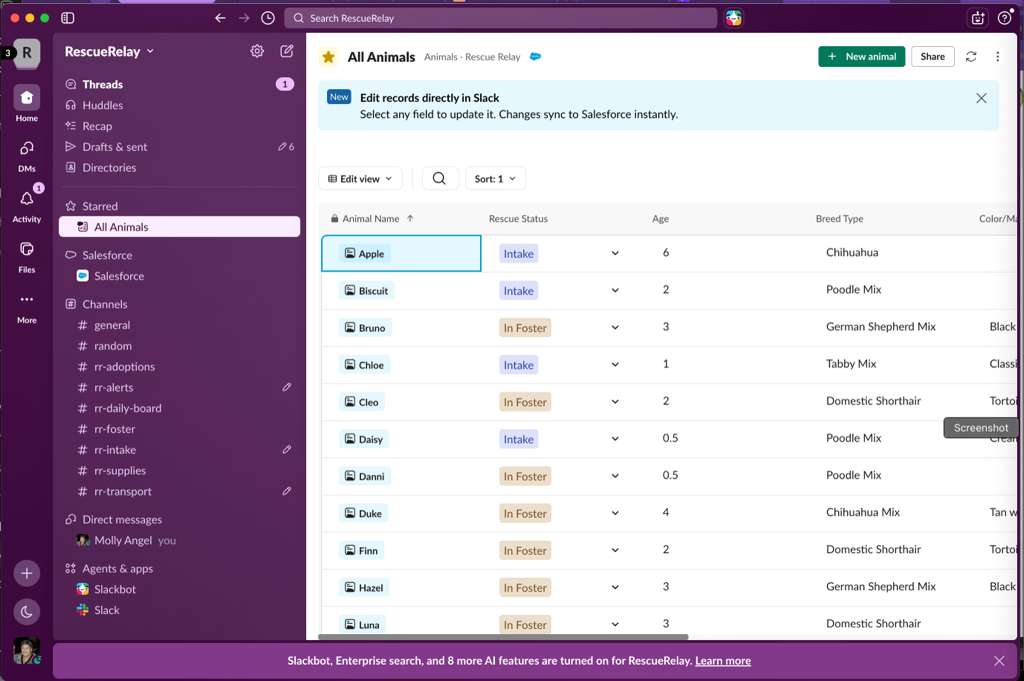The height and width of the screenshot is (681, 1024).
Task: Go forward with the right arrow
Action: coord(244,18)
